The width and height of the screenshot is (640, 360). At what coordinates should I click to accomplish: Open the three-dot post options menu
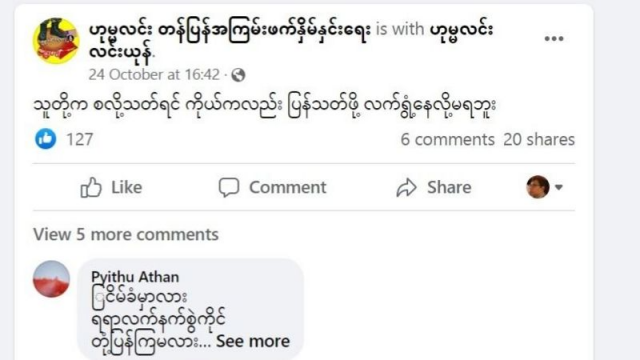[x=554, y=38]
